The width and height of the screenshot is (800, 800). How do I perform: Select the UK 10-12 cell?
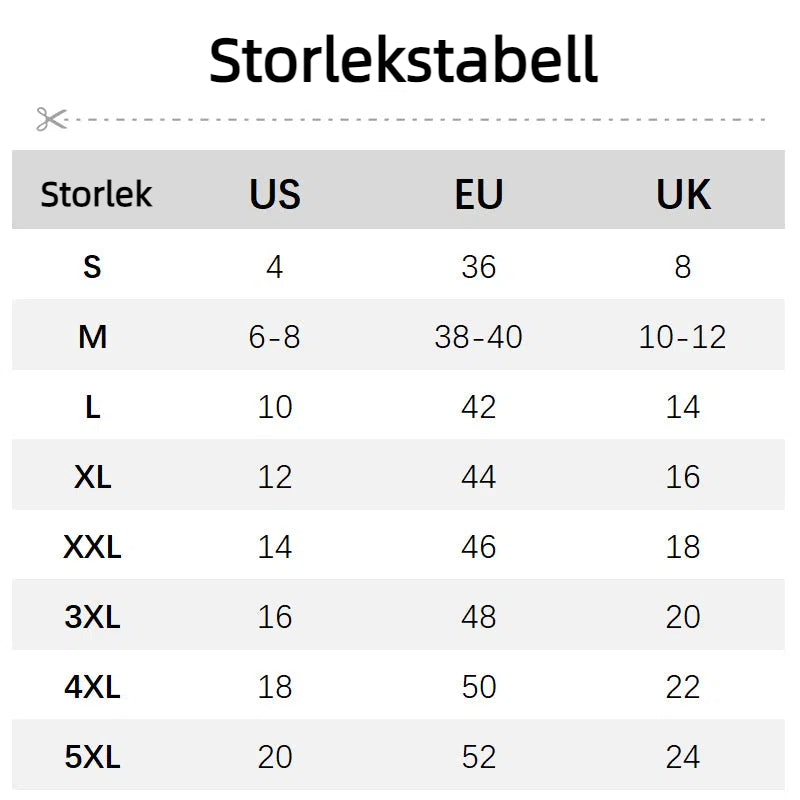tap(683, 337)
